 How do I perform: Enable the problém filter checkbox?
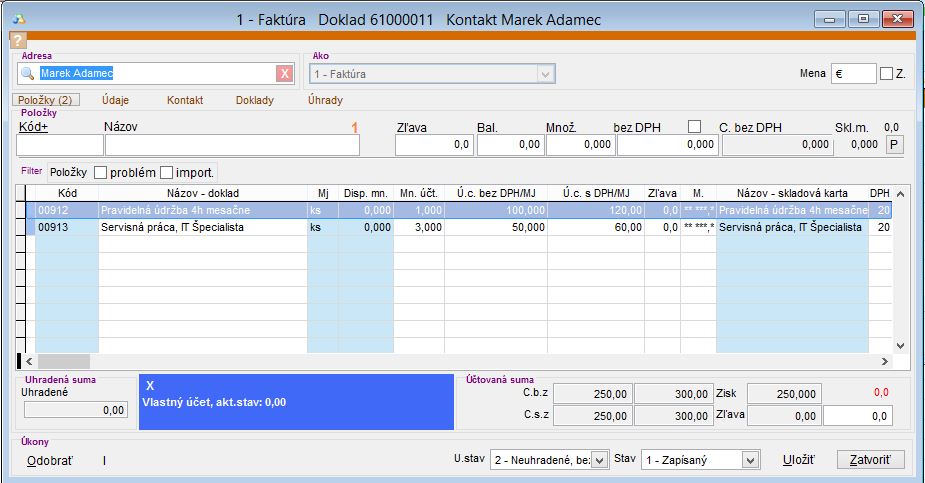click(x=100, y=172)
